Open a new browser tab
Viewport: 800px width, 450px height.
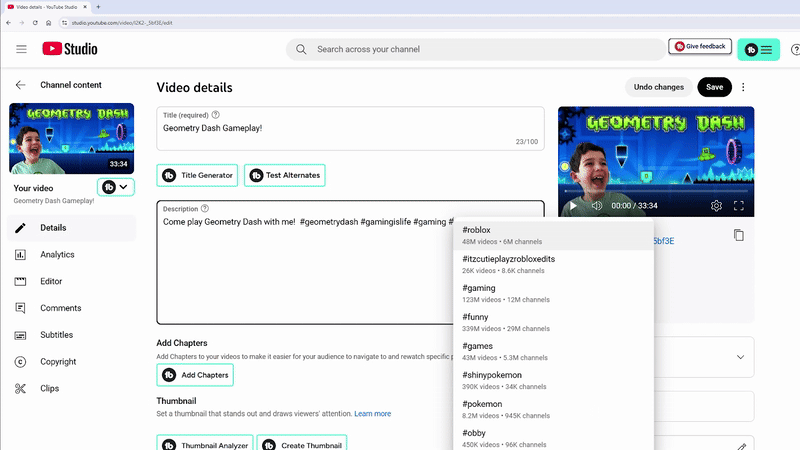pos(98,7)
